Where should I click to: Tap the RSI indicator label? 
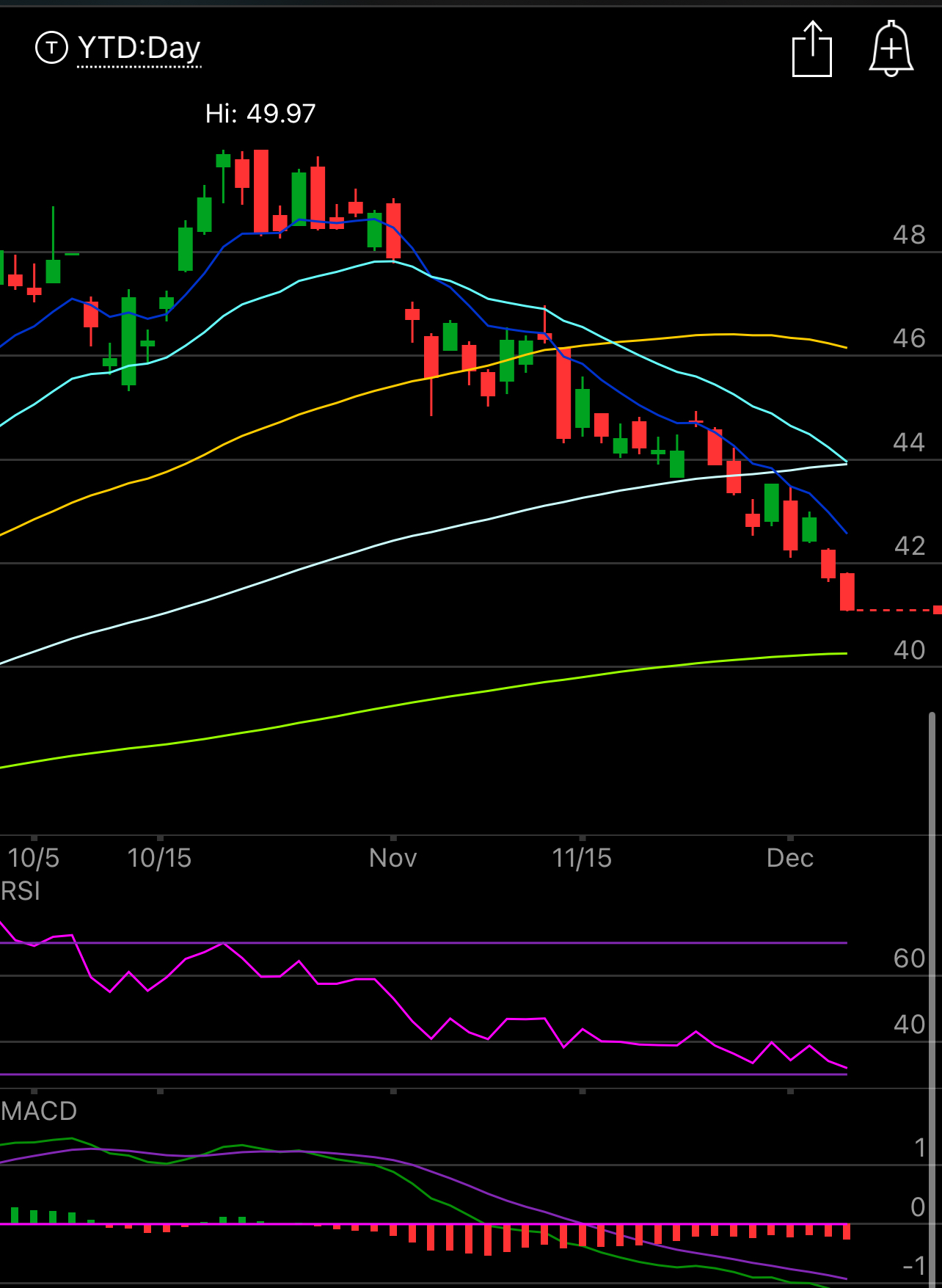(x=21, y=891)
